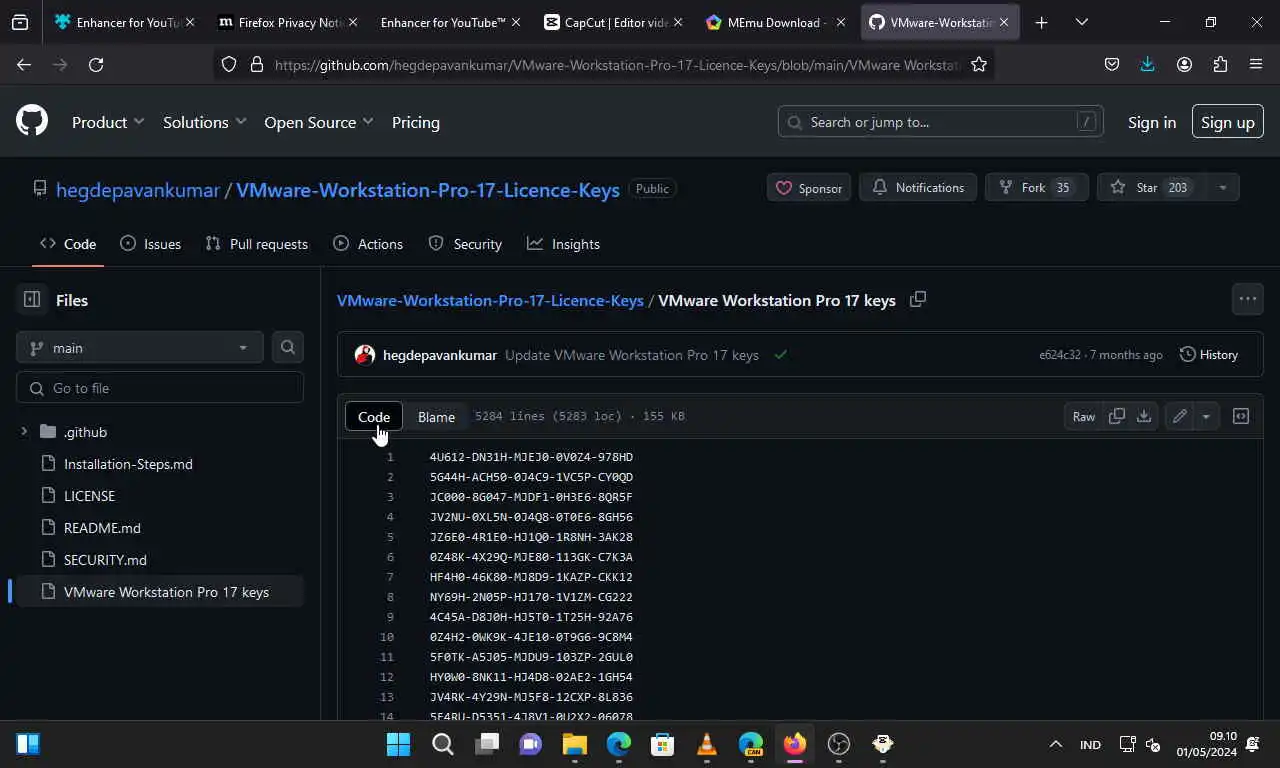Expand the .github folder
Screen dimensions: 1280x768
coord(24,432)
